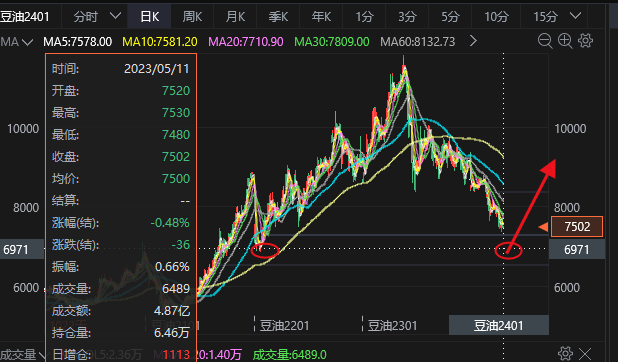Select the 豆油2201 contract segment
This screenshot has height=362, width=618.
(284, 326)
